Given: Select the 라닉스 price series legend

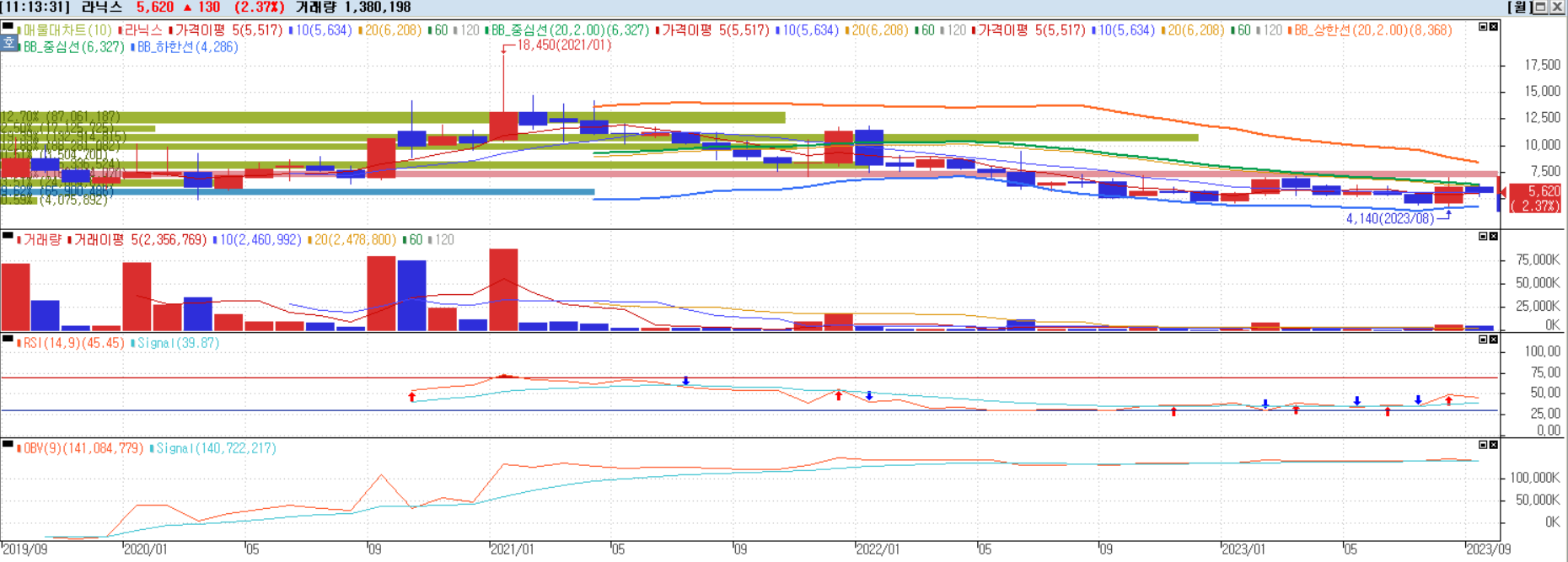Looking at the screenshot, I should pyautogui.click(x=141, y=30).
